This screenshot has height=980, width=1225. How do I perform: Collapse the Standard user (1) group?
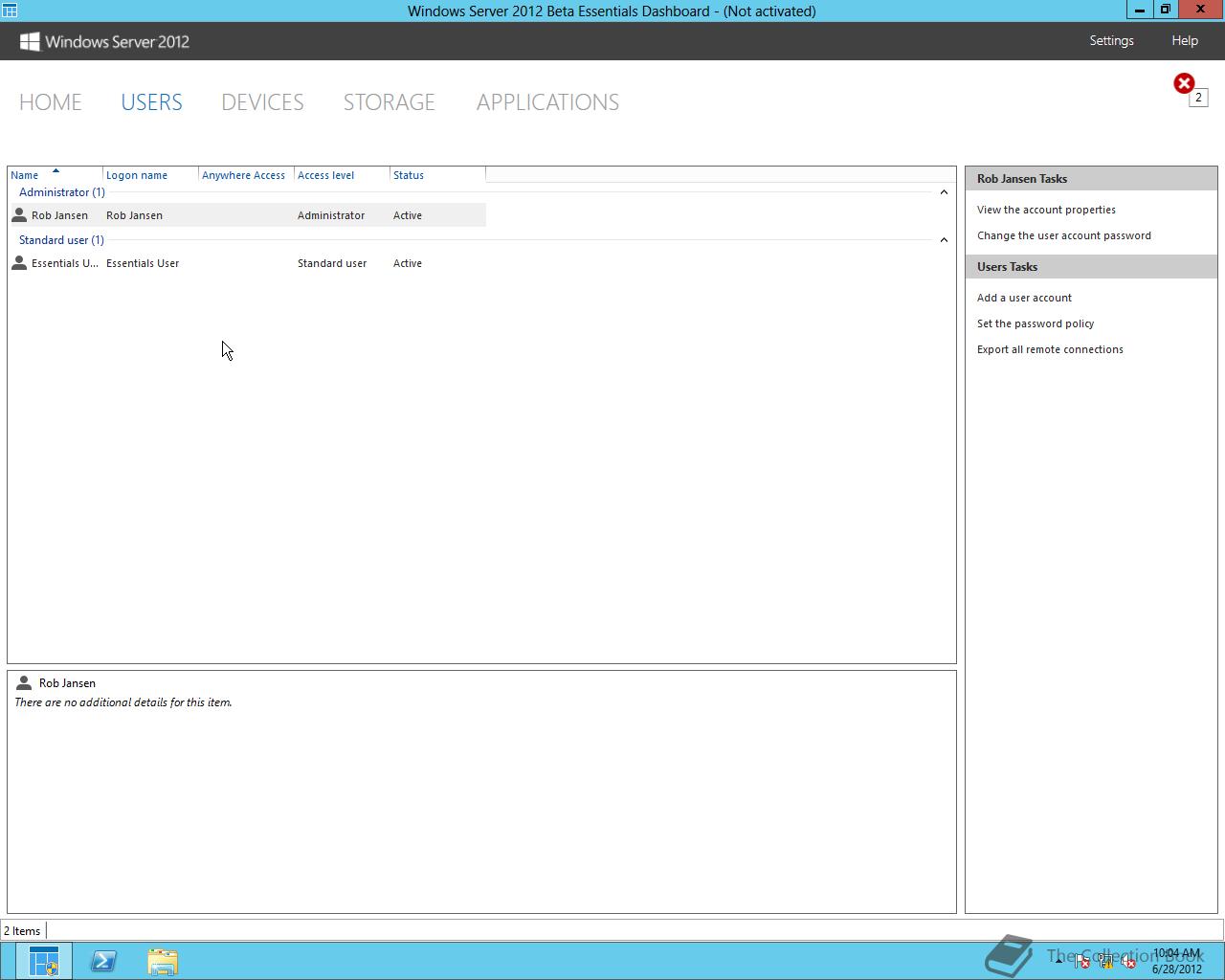coord(944,240)
